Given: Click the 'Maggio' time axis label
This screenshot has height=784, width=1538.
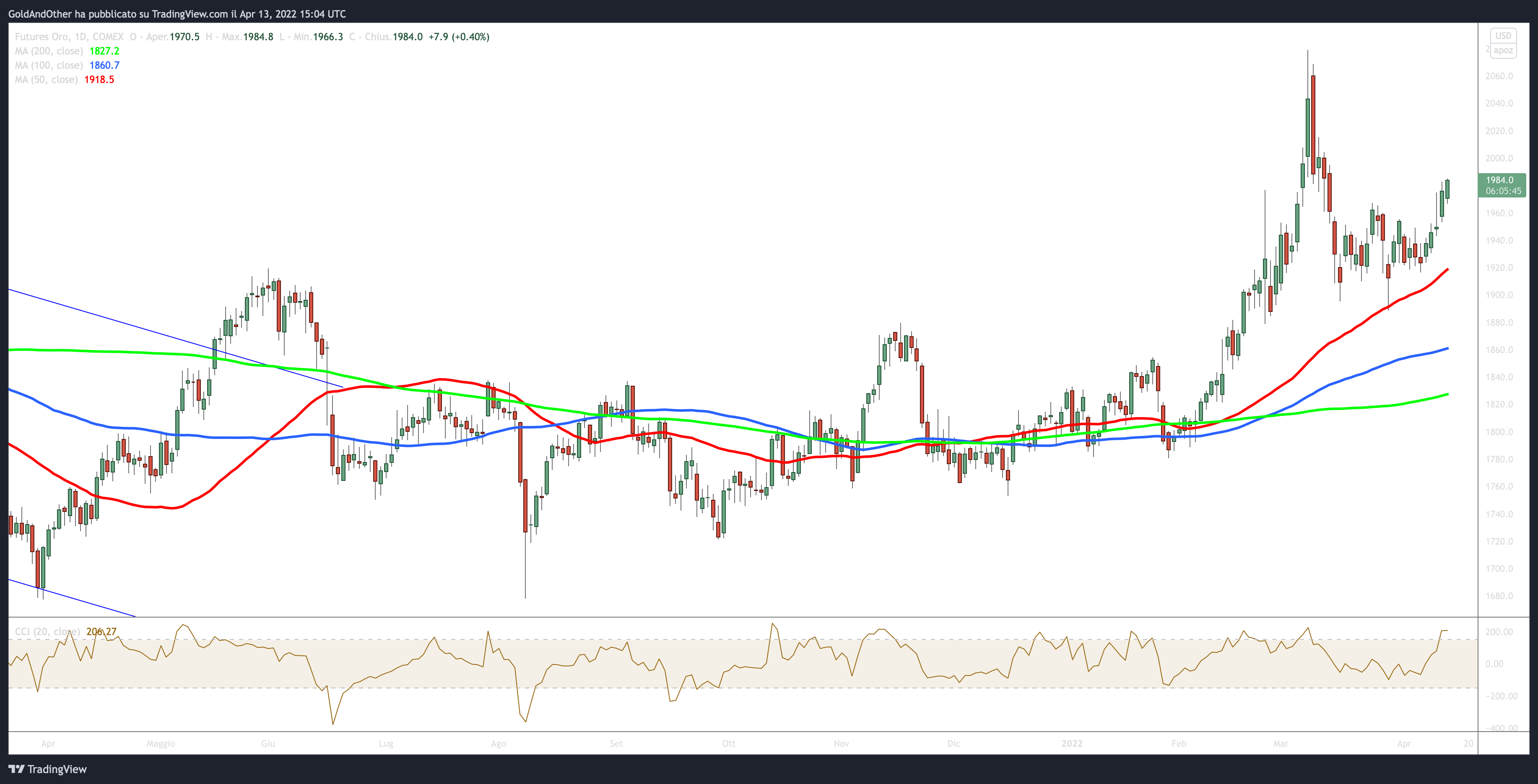Looking at the screenshot, I should coord(161,743).
